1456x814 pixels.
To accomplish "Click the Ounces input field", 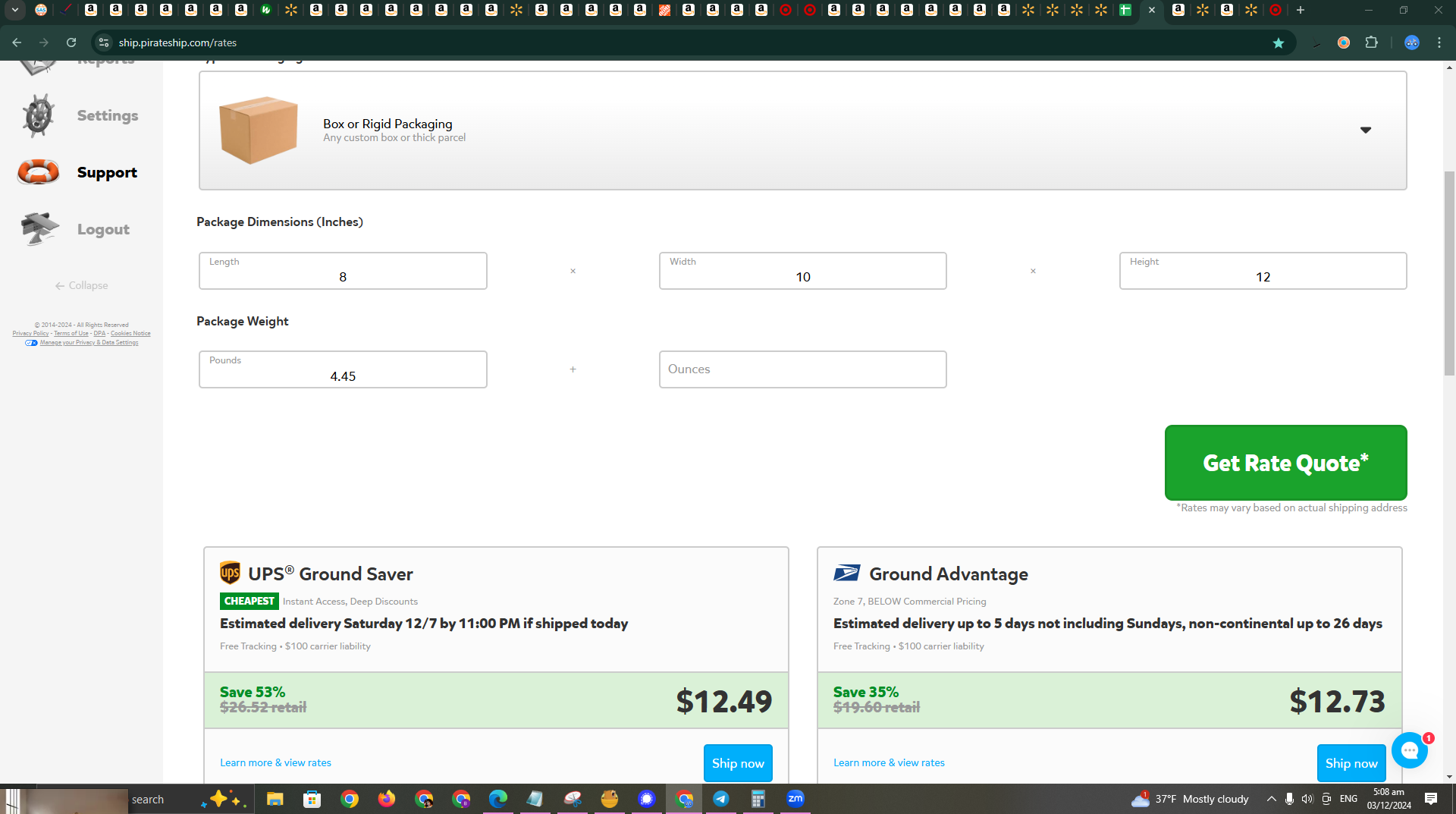I will pos(802,369).
